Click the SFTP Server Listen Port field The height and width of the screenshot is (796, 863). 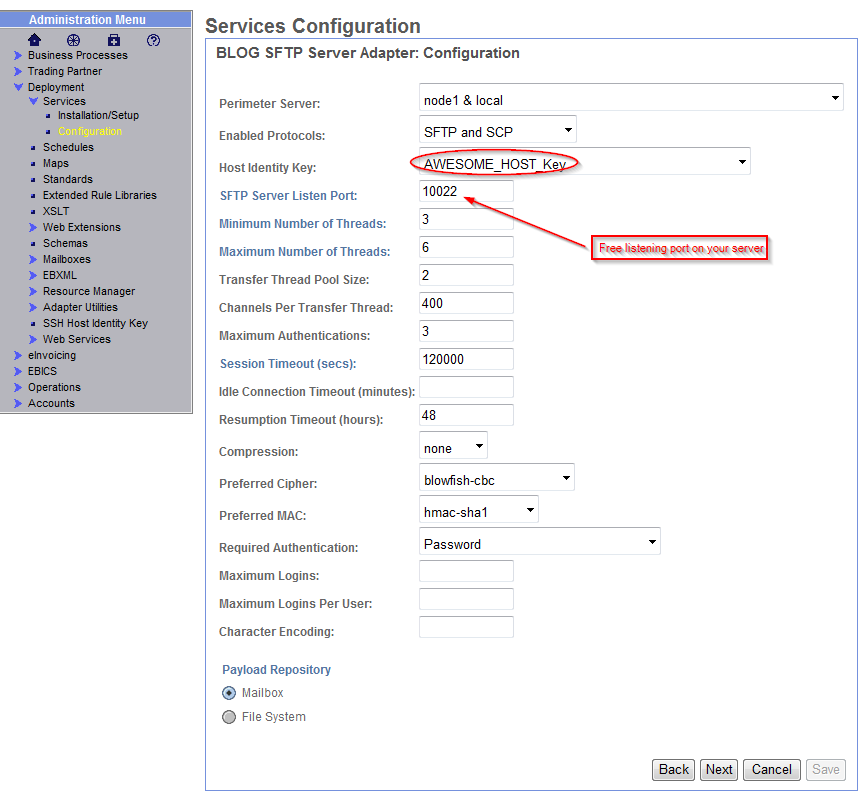[x=466, y=190]
